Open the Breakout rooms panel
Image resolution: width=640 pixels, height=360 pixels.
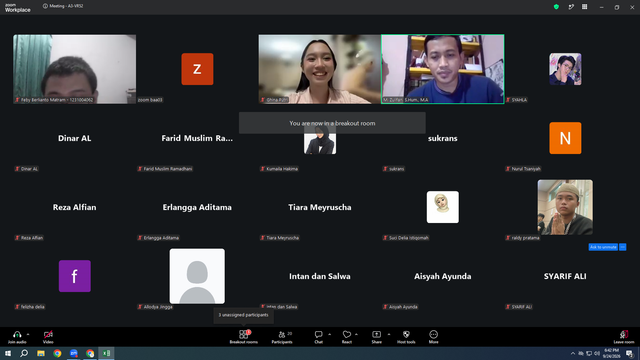click(244, 337)
